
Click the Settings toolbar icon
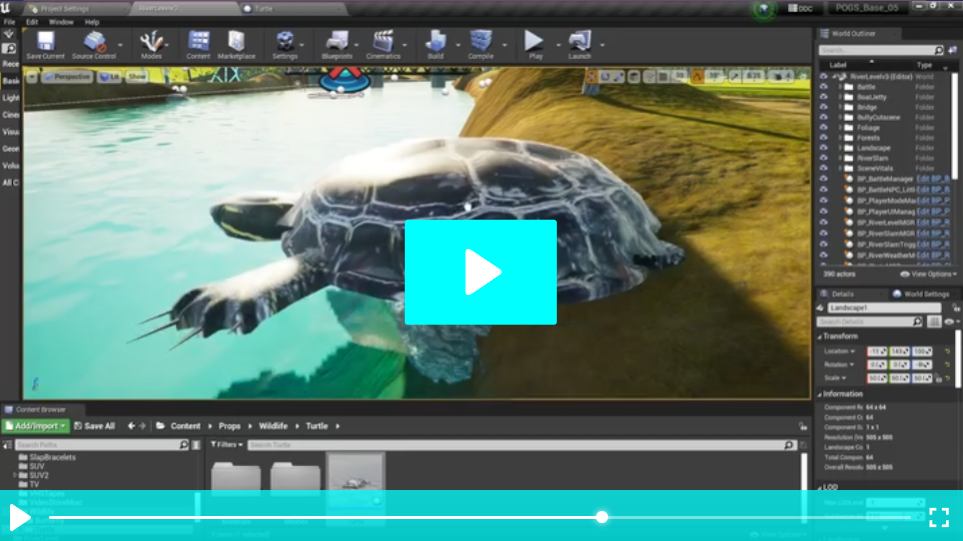coord(285,41)
